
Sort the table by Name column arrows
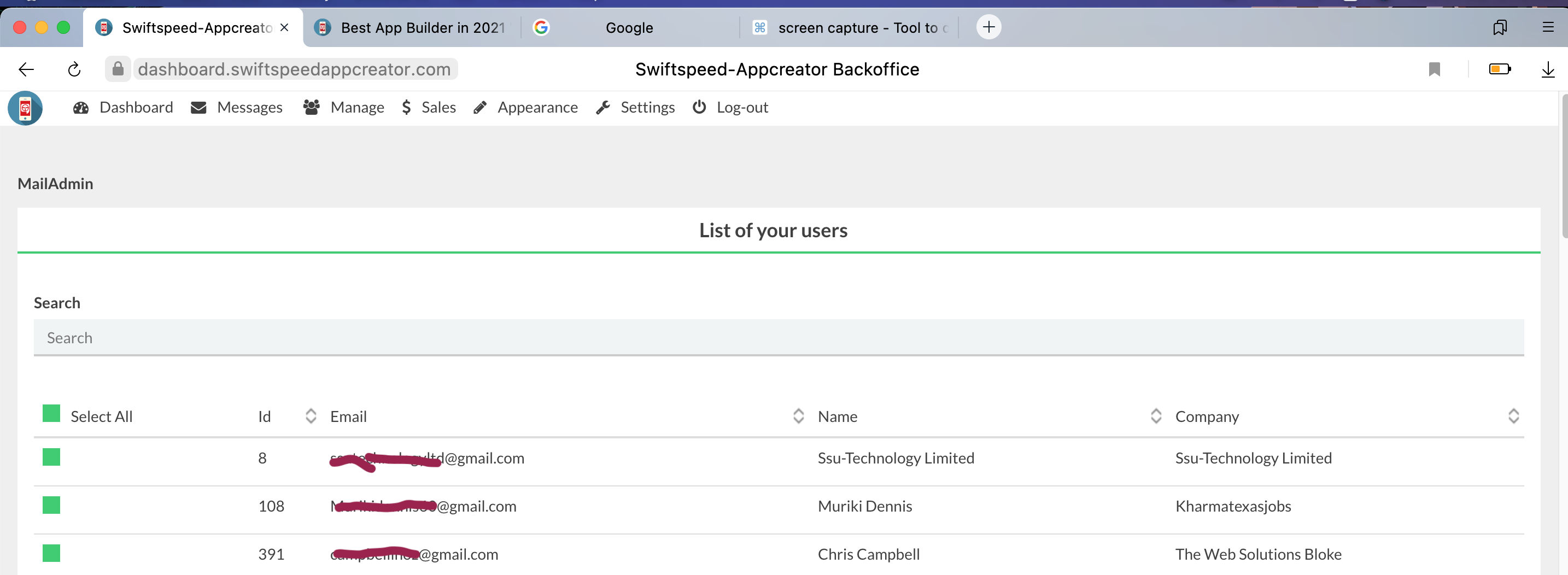click(x=1156, y=416)
